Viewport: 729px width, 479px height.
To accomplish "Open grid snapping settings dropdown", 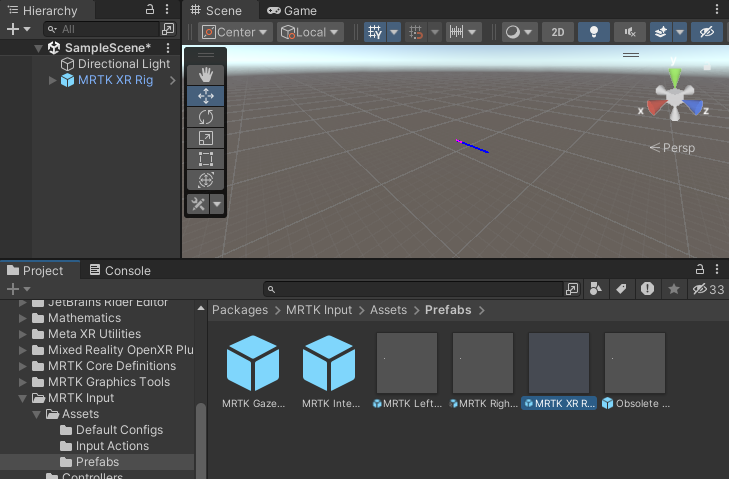I will point(435,32).
